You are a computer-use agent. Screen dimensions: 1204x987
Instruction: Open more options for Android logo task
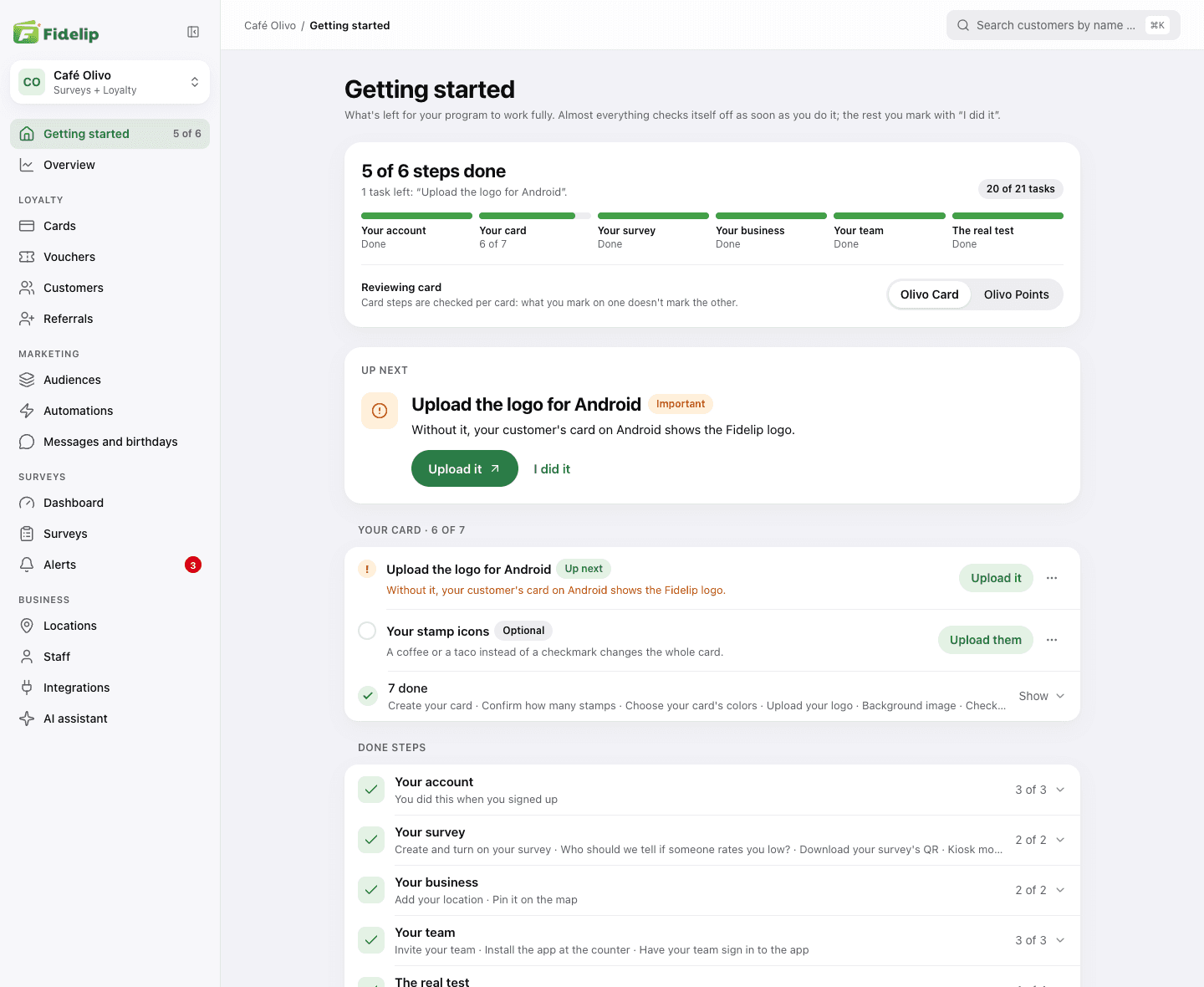click(x=1052, y=578)
